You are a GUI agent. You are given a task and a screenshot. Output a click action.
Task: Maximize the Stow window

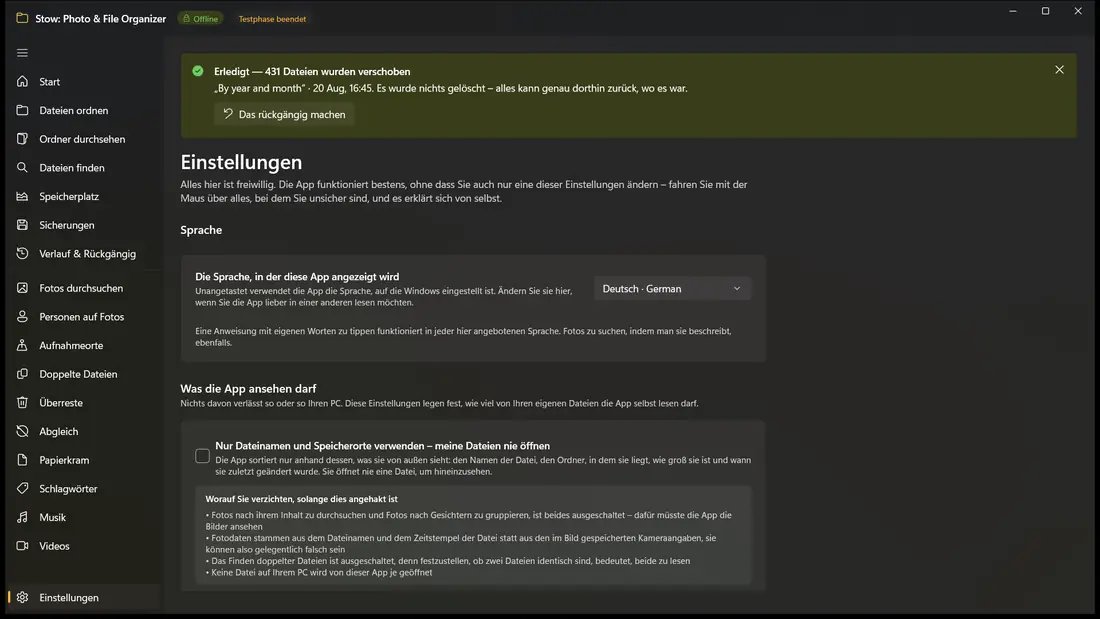click(1045, 11)
